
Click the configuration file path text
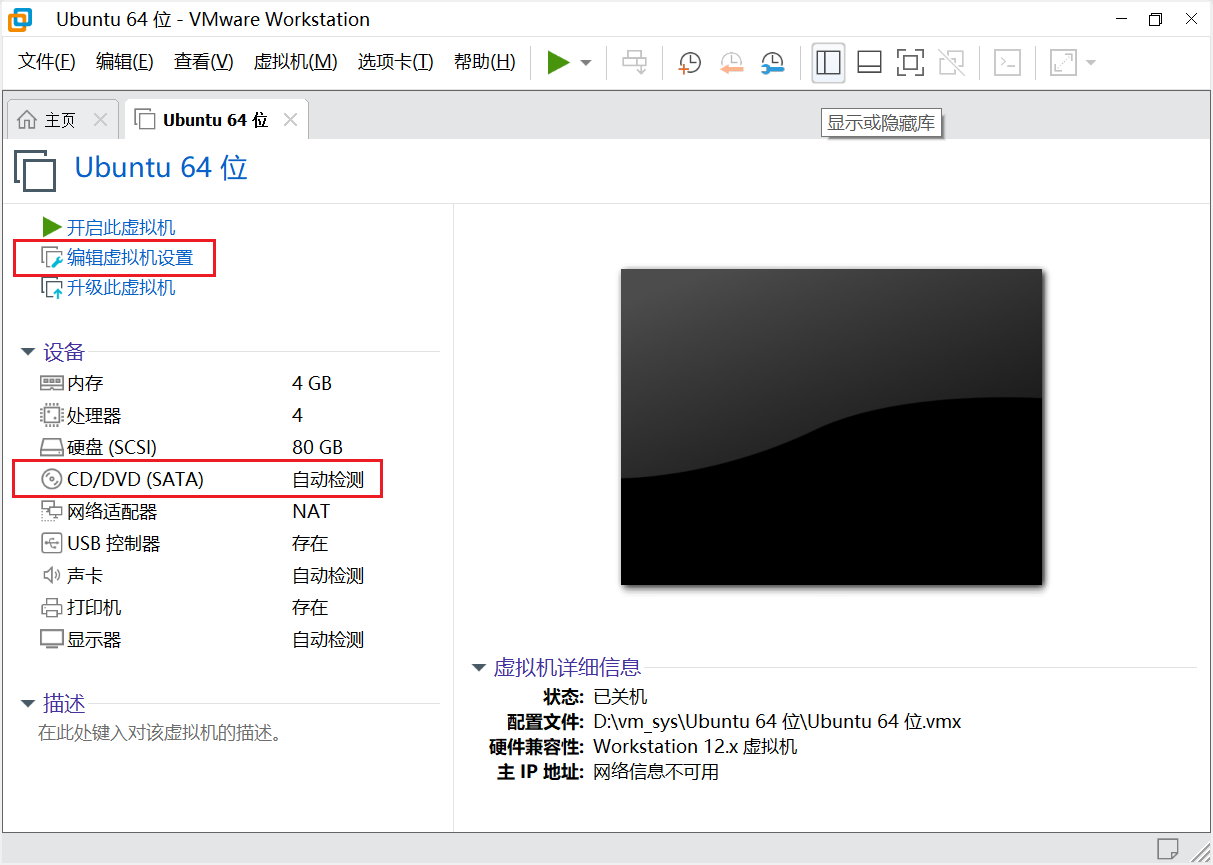(777, 721)
